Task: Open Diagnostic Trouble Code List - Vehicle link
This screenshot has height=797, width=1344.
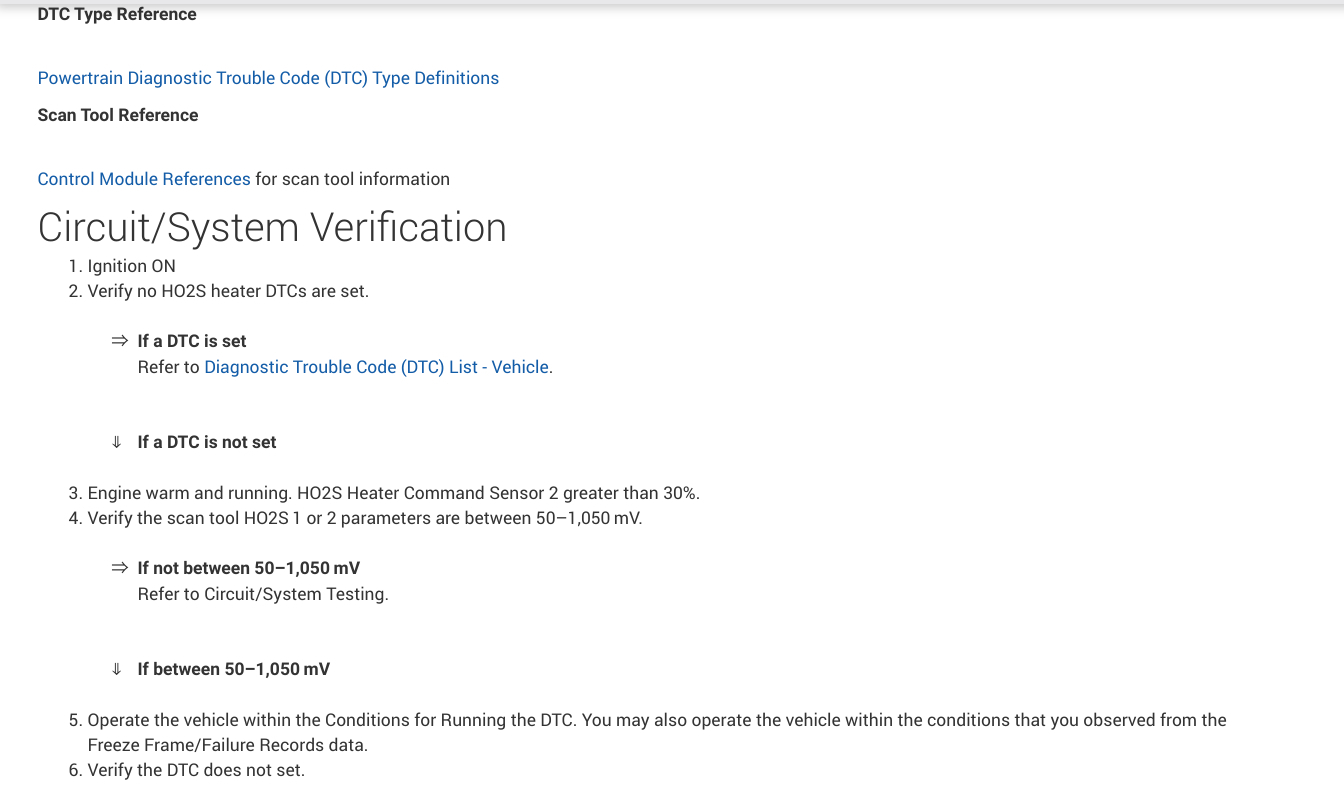Action: pyautogui.click(x=376, y=367)
